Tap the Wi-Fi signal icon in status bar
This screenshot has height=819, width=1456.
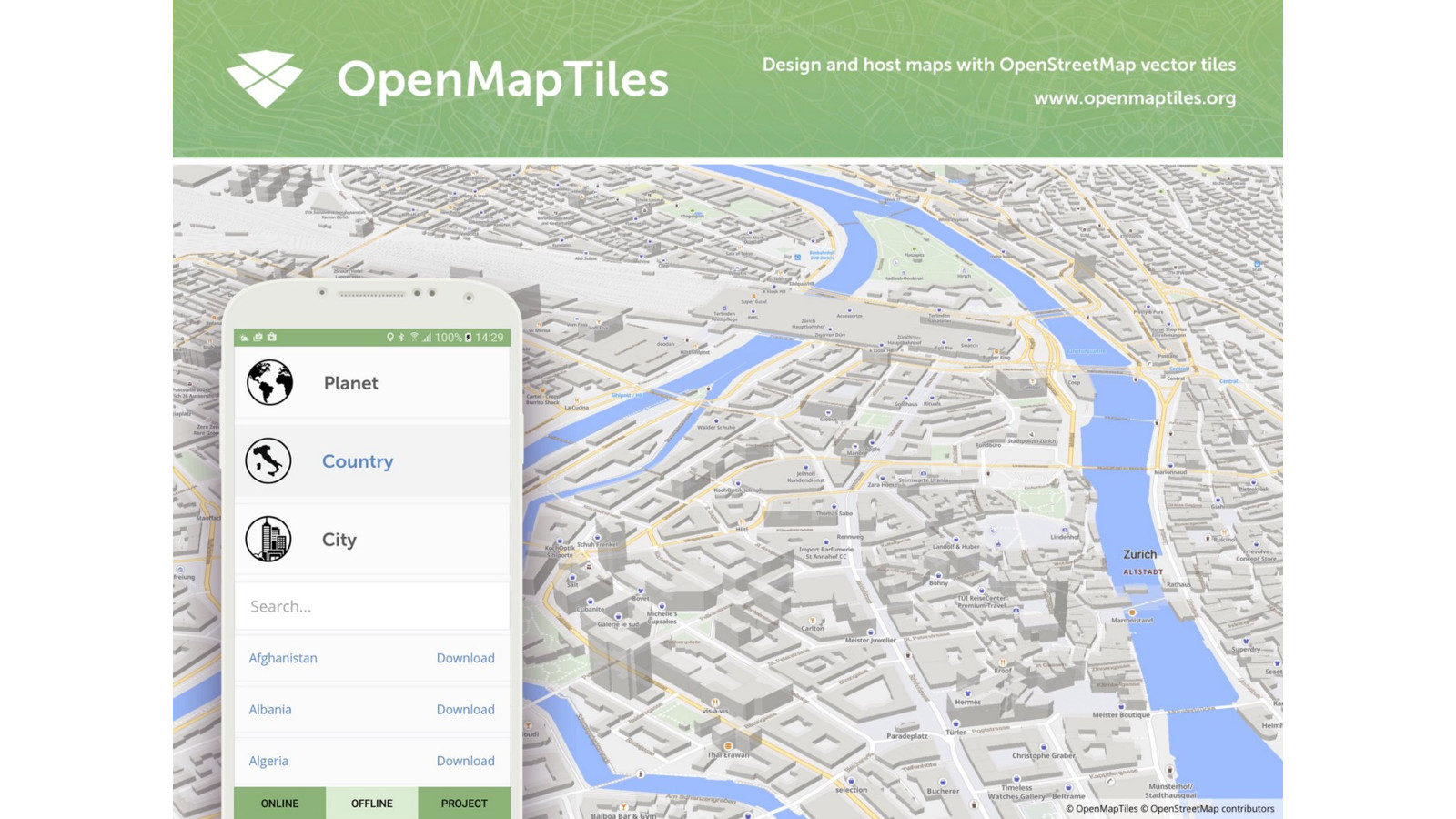(x=414, y=337)
